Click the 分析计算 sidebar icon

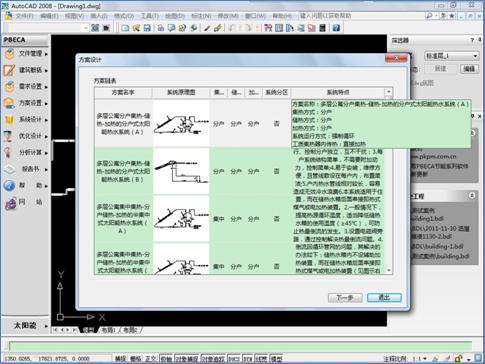[x=9, y=152]
